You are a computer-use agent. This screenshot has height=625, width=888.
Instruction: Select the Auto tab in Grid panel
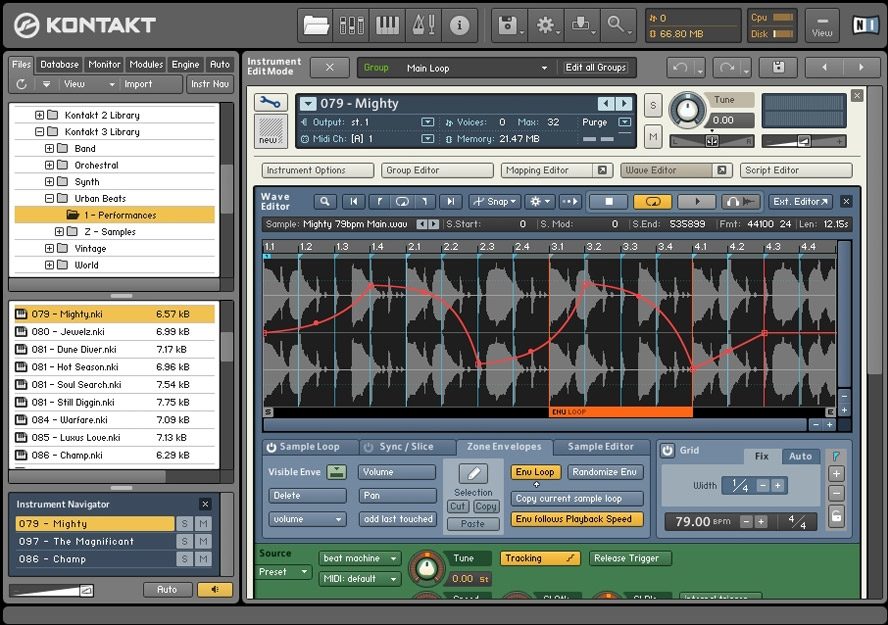[x=800, y=456]
